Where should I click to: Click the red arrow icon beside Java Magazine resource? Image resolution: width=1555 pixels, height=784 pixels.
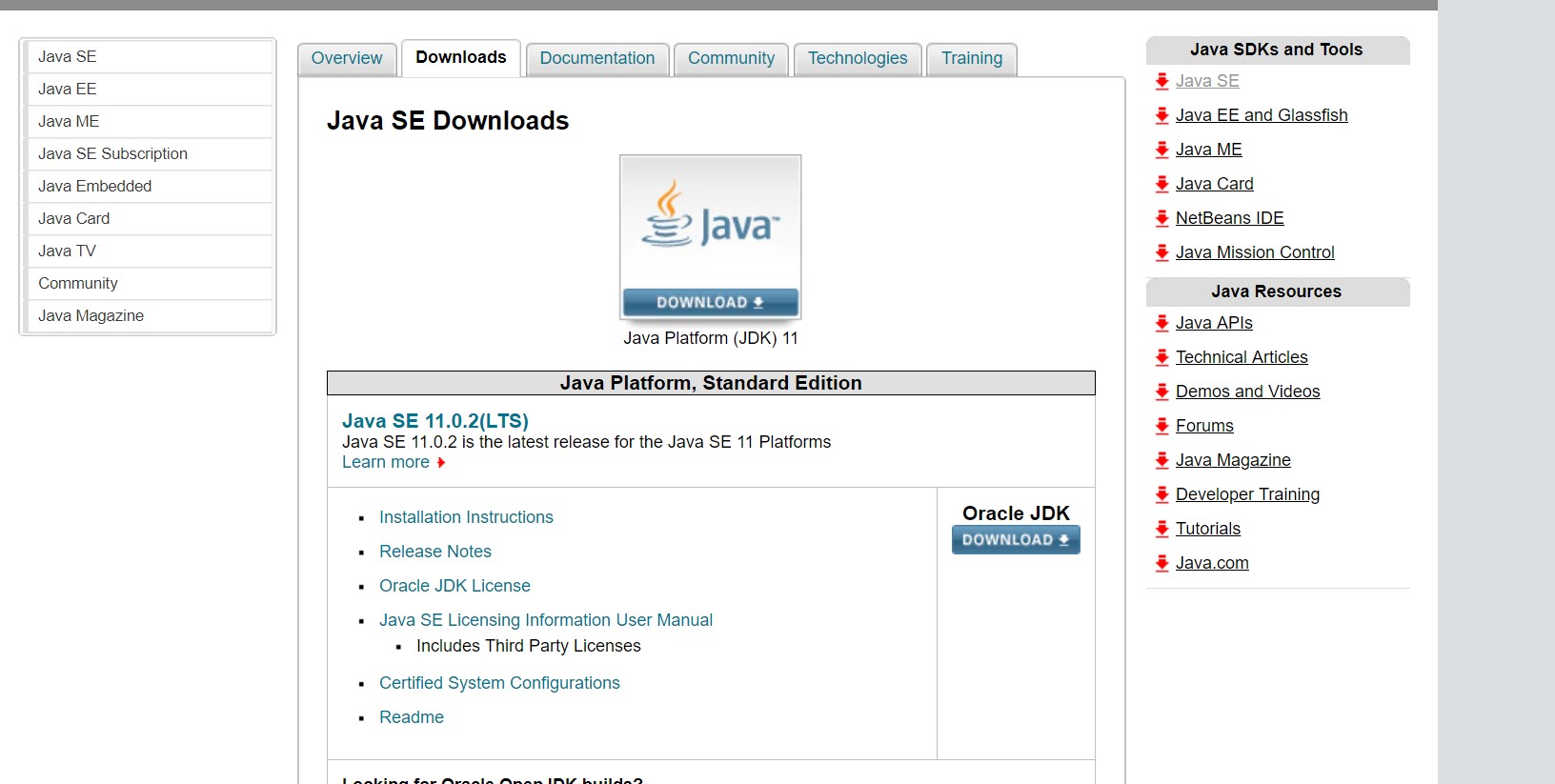pos(1161,461)
